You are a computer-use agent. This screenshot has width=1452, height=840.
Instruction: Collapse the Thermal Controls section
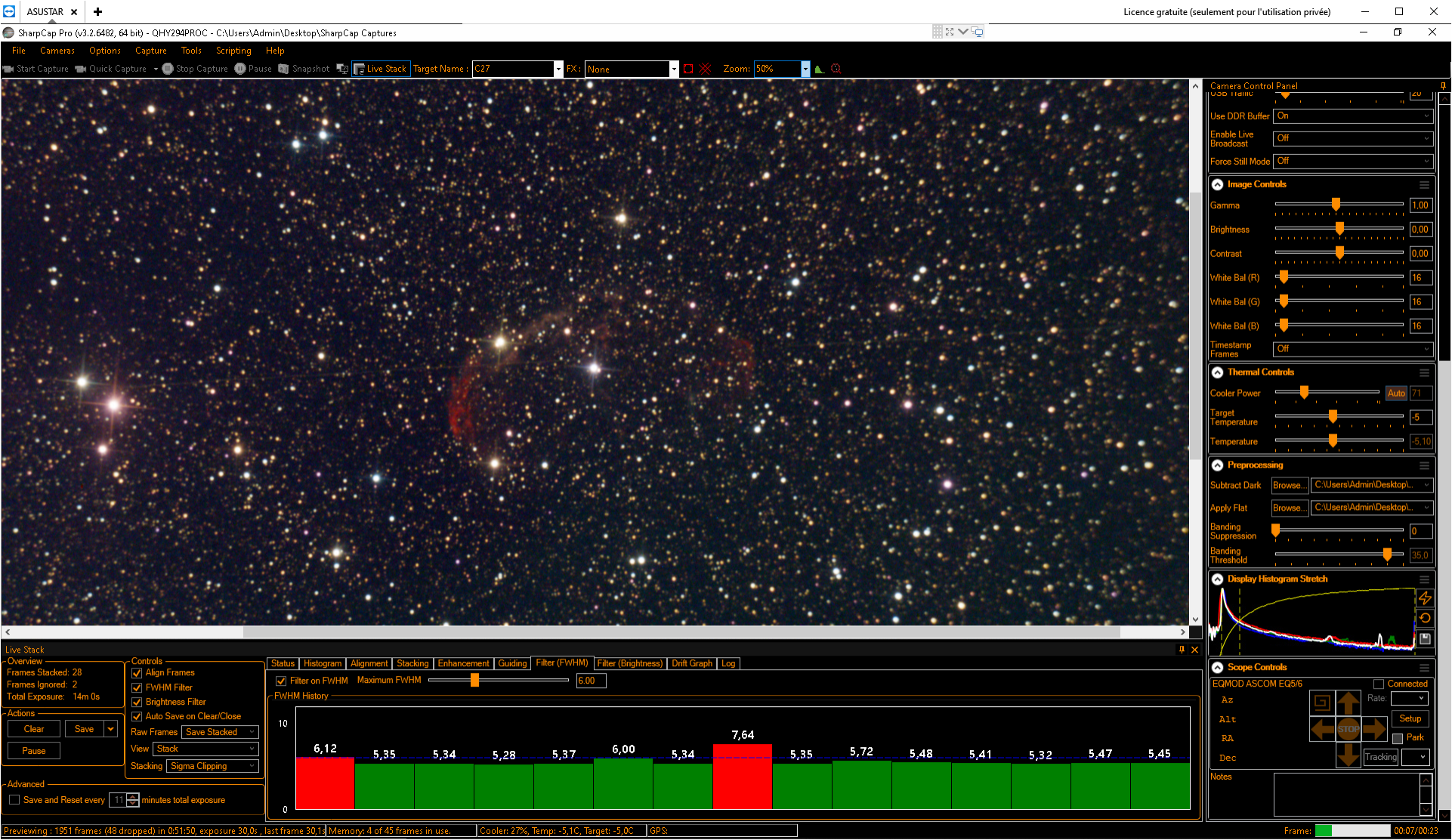[1218, 372]
